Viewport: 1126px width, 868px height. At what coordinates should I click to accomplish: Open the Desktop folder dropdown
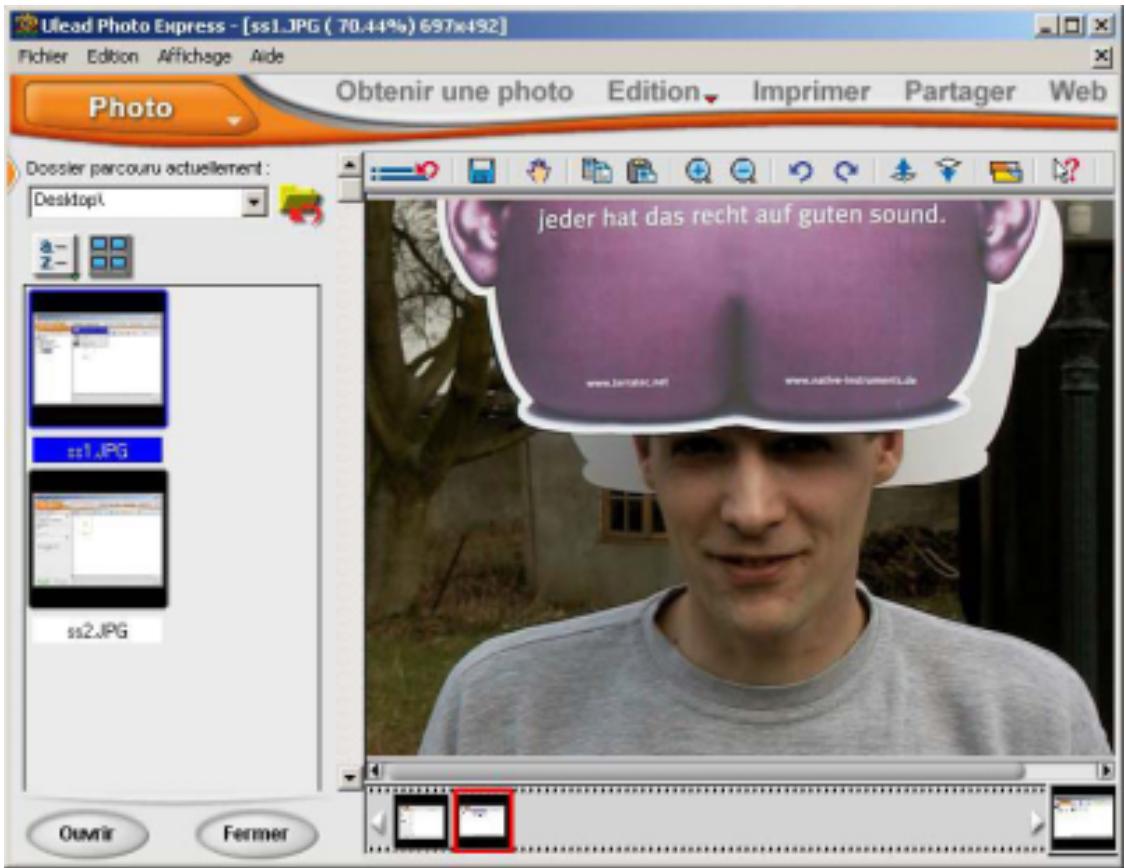pyautogui.click(x=253, y=202)
